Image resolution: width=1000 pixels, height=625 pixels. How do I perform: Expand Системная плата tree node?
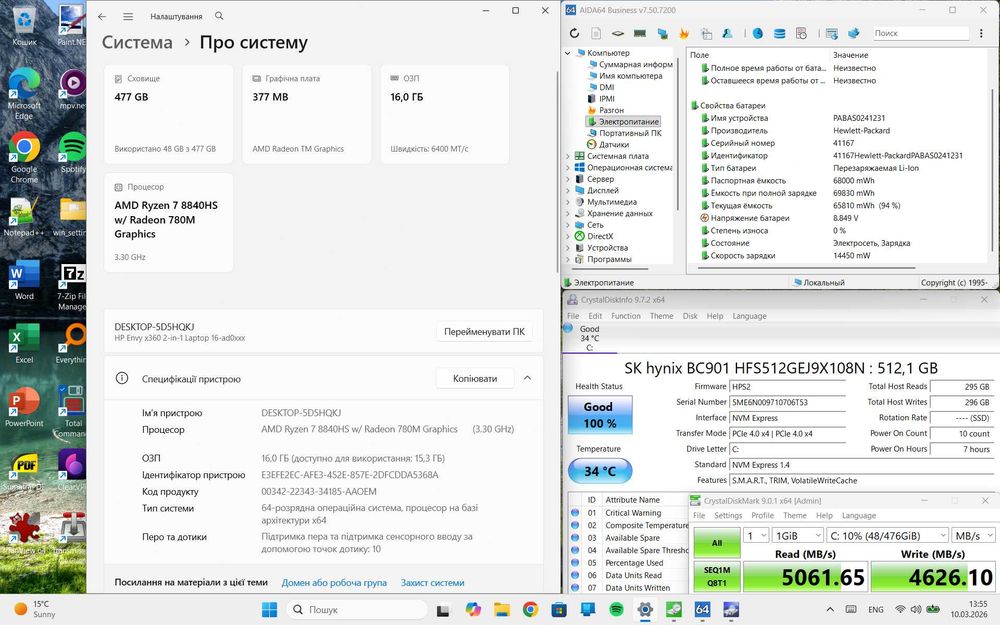[568, 156]
